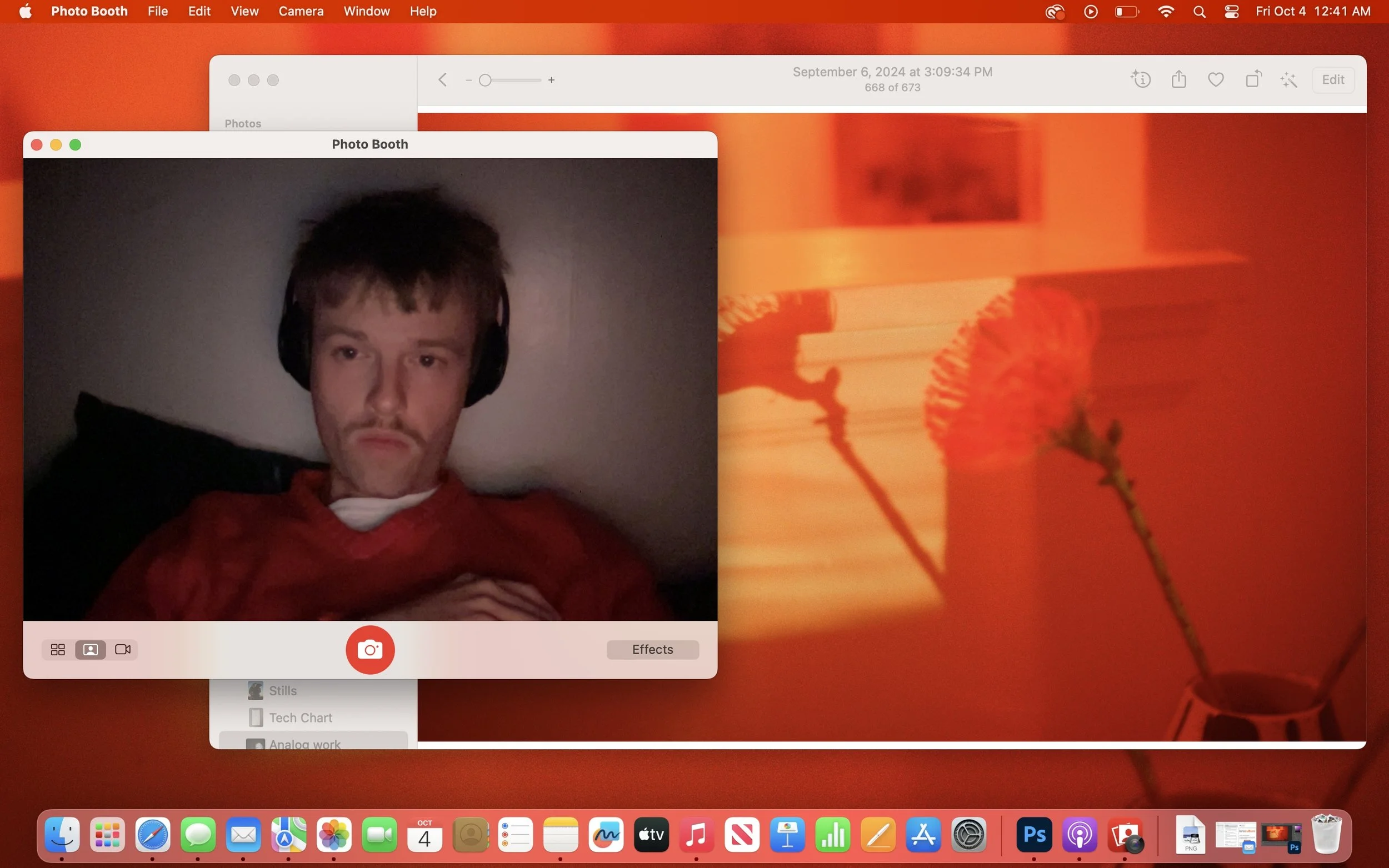Open the Stills album in sidebar
1389x868 pixels.
[x=282, y=691]
